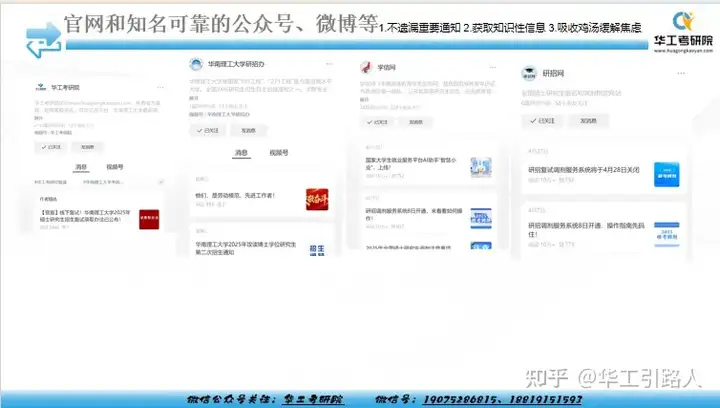Image resolution: width=720 pixels, height=408 pixels.
Task: Expand the 华南理工大学研招办 description with 展开
Action: (194, 98)
